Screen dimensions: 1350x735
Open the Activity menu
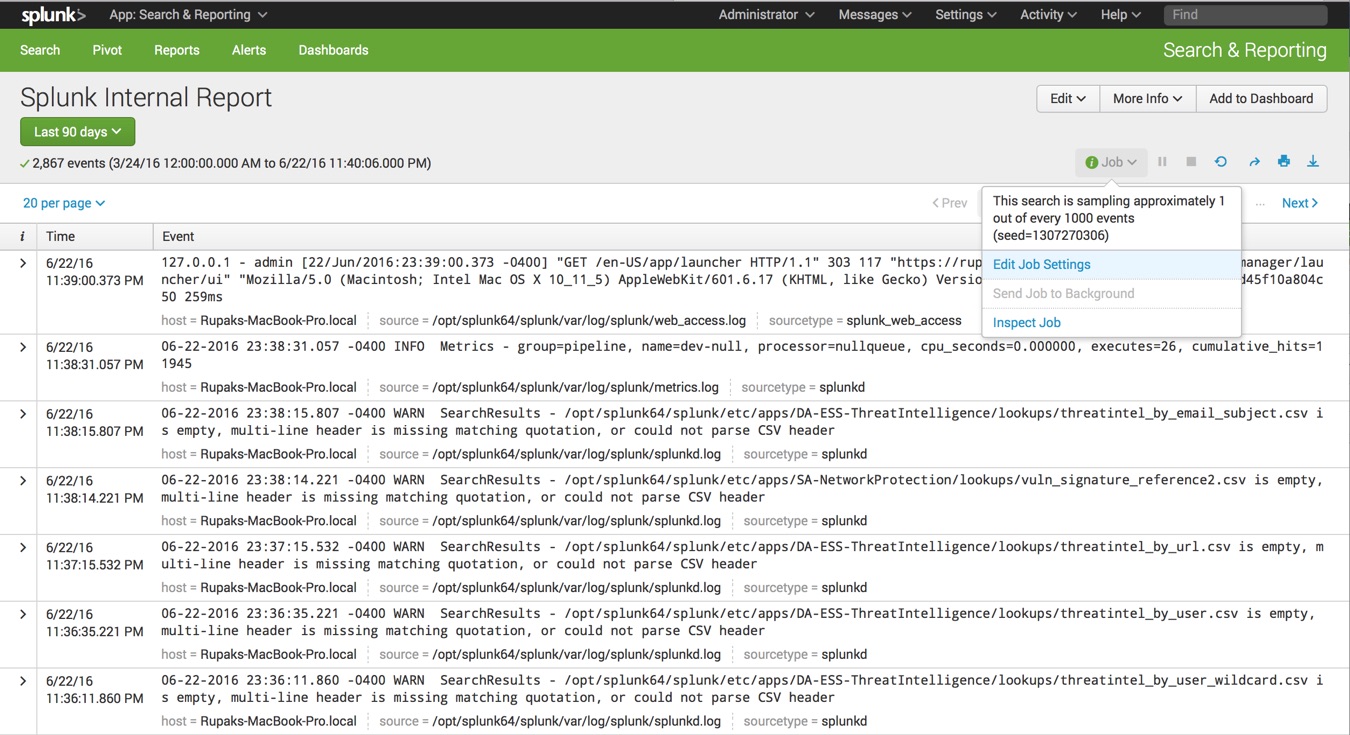click(x=1048, y=15)
